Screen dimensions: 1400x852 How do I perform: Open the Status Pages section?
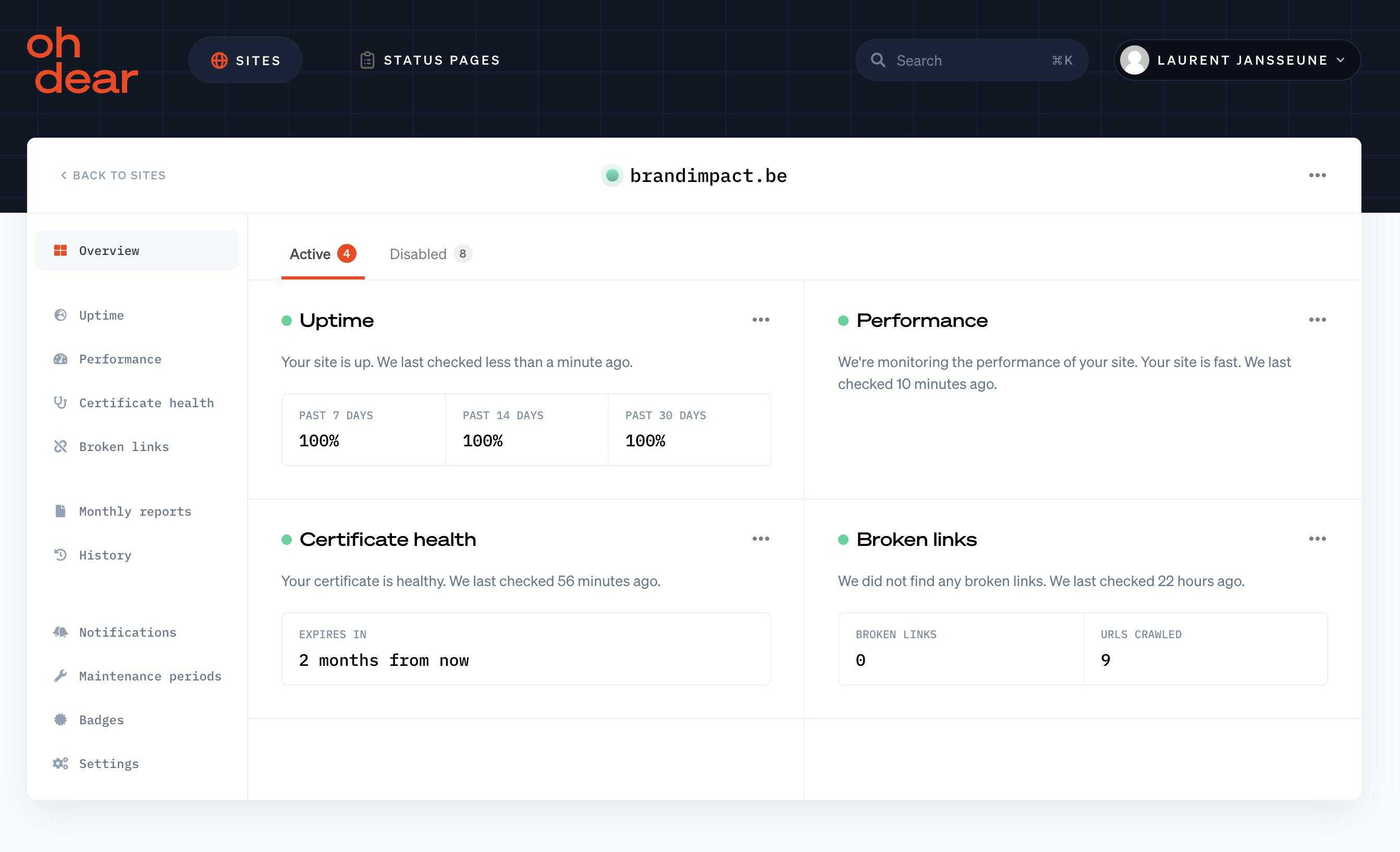coord(430,60)
